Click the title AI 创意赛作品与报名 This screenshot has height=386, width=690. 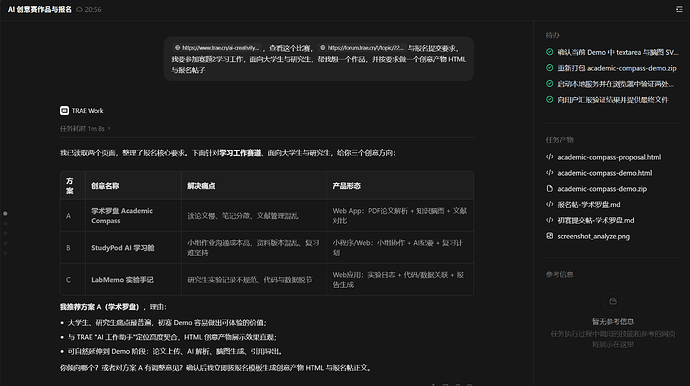pyautogui.click(x=40, y=9)
